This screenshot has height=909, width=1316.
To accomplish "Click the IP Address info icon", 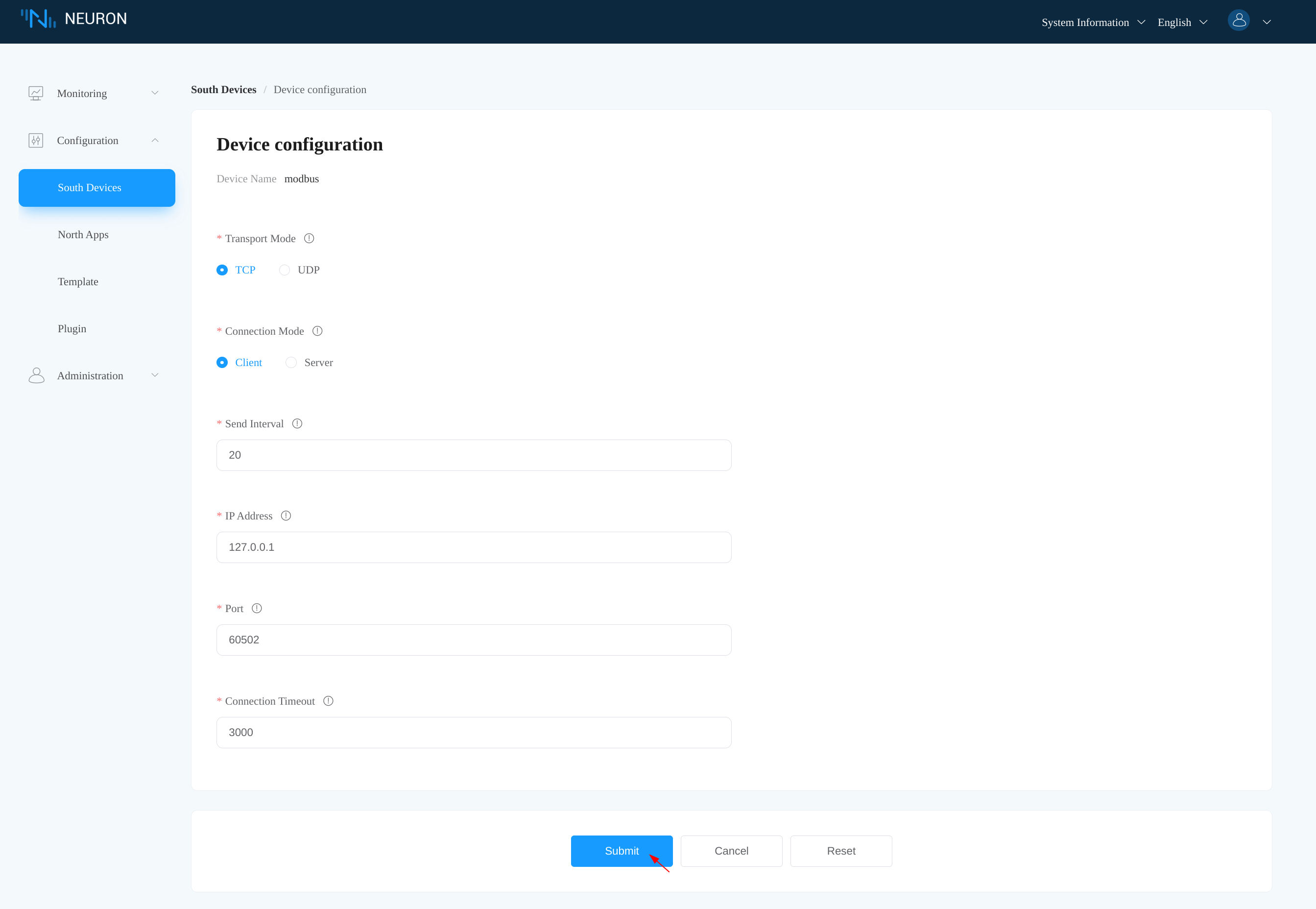I will pos(287,516).
